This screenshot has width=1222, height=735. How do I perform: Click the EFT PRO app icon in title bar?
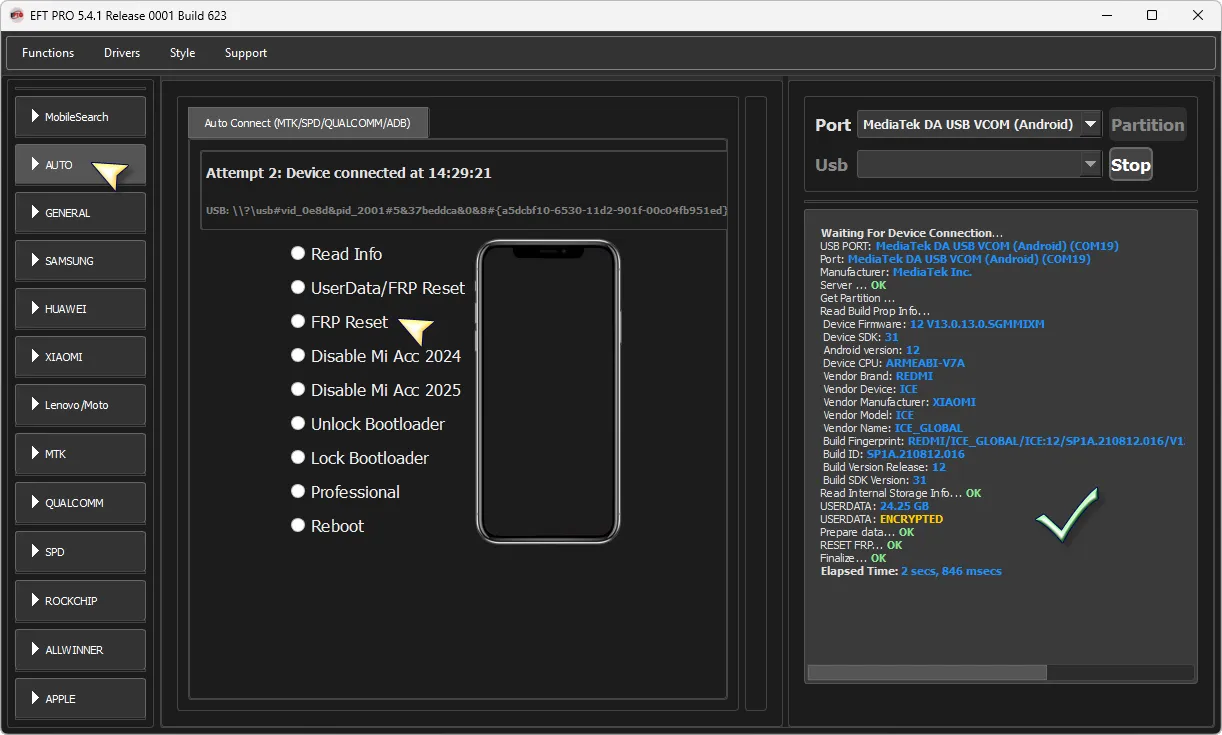(x=16, y=15)
